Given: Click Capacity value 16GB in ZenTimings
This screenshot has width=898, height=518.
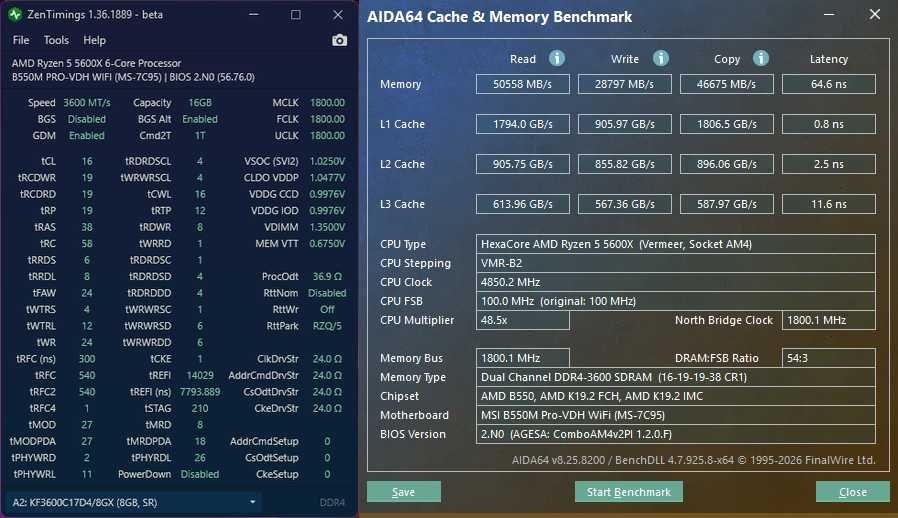Looking at the screenshot, I should [200, 103].
